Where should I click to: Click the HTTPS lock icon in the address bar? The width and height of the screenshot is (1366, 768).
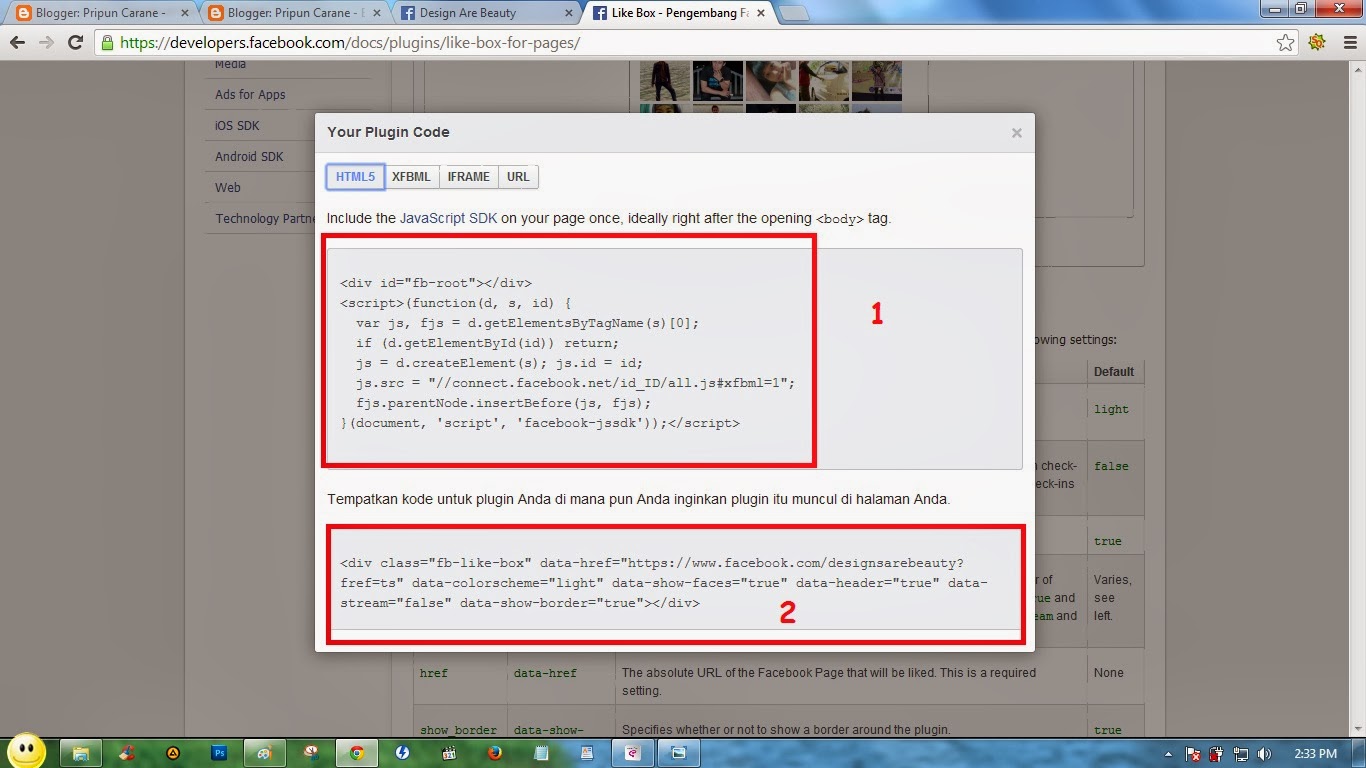point(106,43)
